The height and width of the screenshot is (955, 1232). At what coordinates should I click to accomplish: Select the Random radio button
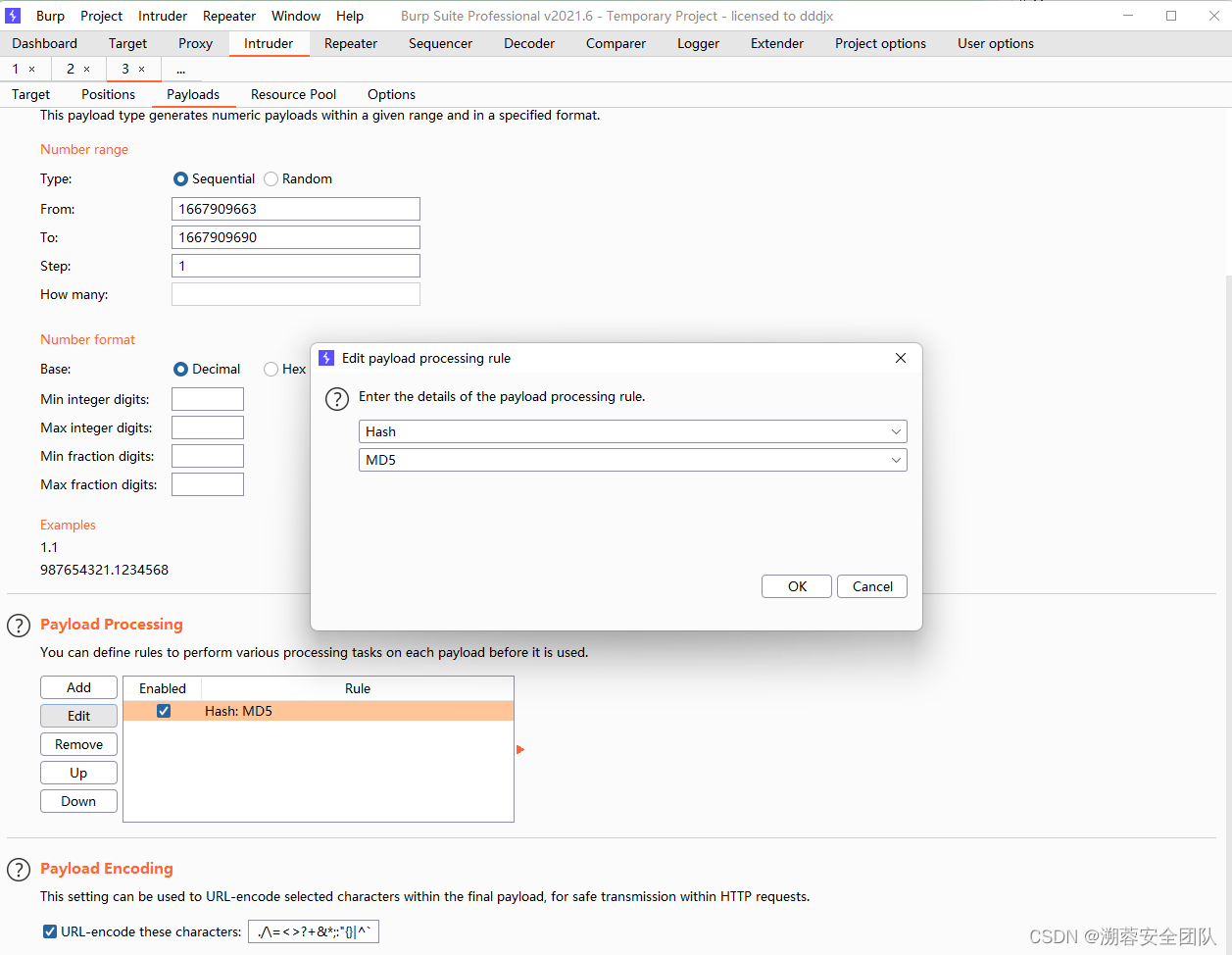tap(271, 179)
